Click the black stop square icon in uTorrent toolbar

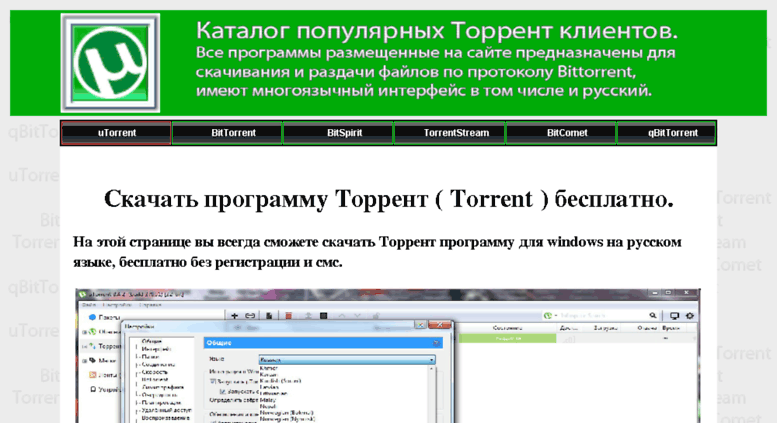coord(324,316)
